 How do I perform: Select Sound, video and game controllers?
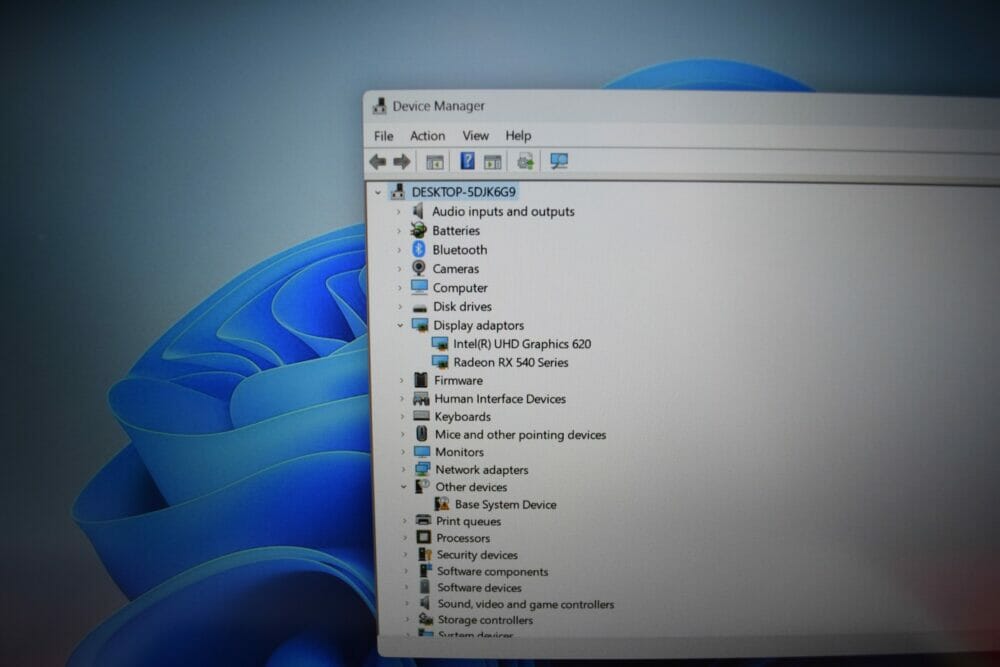[x=526, y=604]
